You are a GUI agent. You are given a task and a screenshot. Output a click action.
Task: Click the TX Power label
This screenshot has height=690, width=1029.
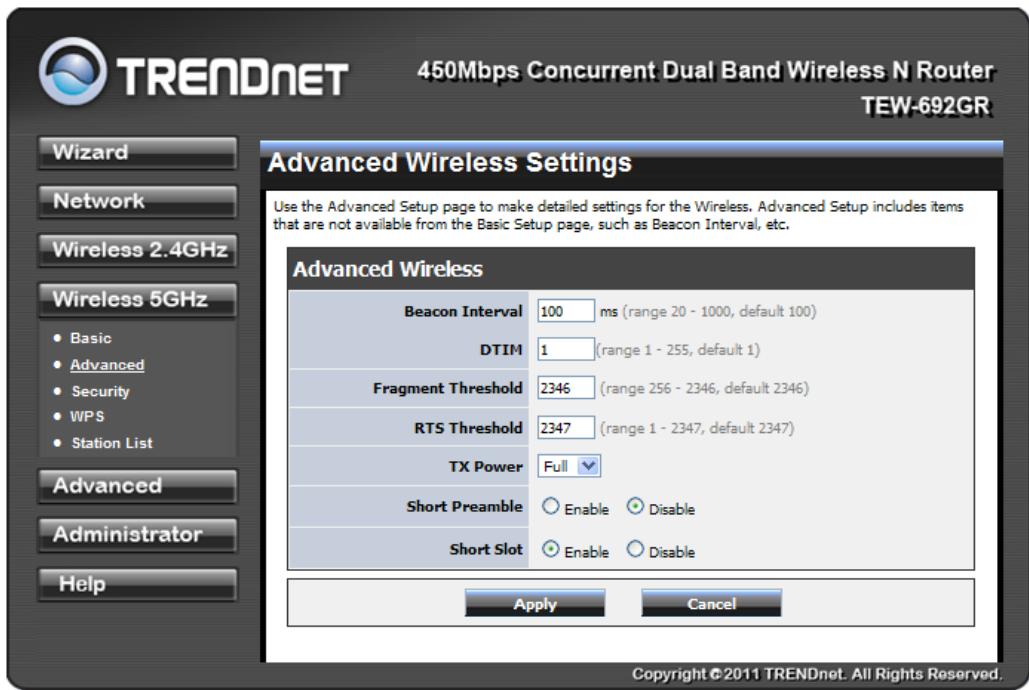pos(486,467)
